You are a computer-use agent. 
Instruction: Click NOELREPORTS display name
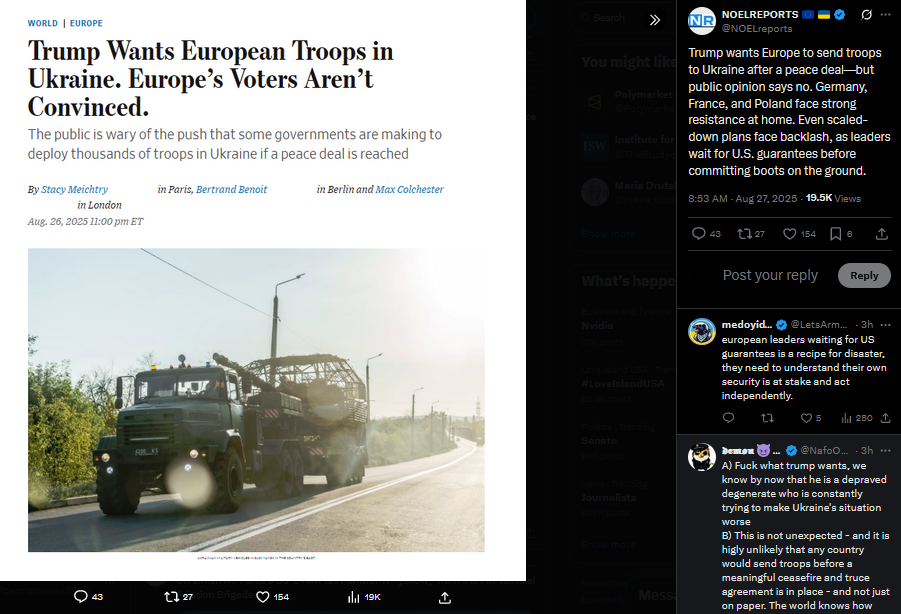[760, 14]
